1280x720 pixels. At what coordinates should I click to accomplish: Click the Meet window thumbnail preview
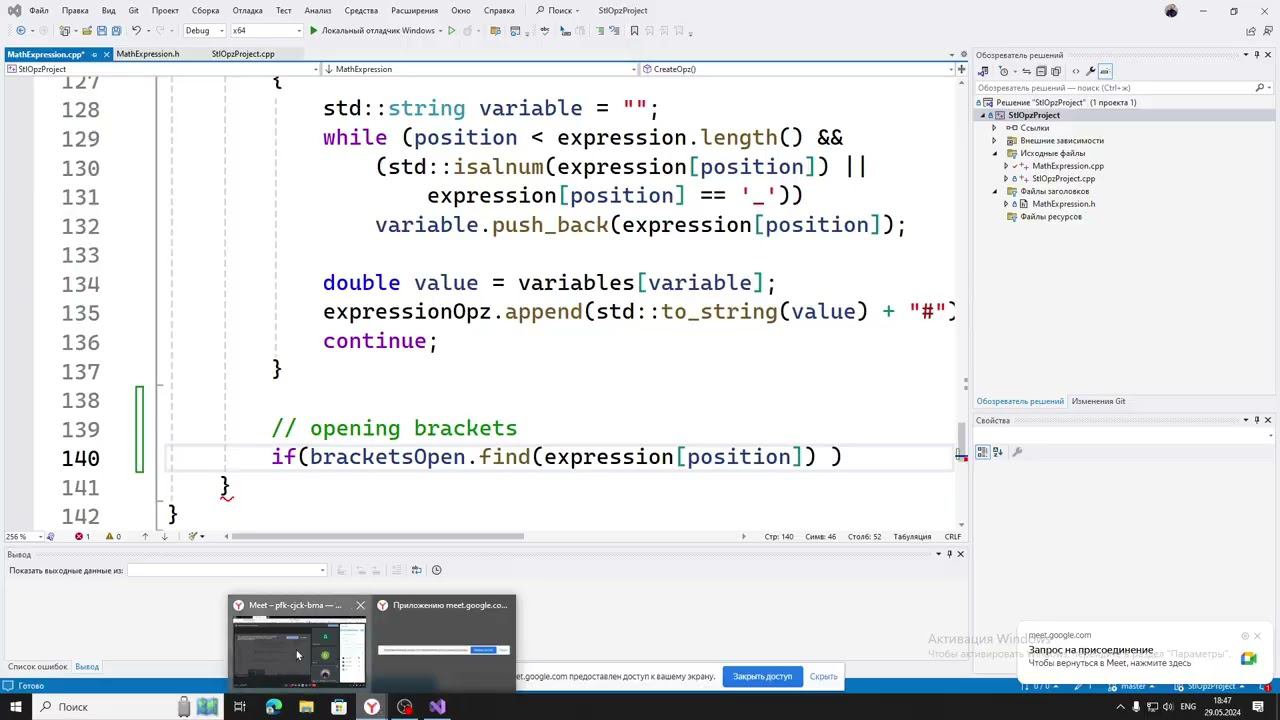(x=299, y=652)
